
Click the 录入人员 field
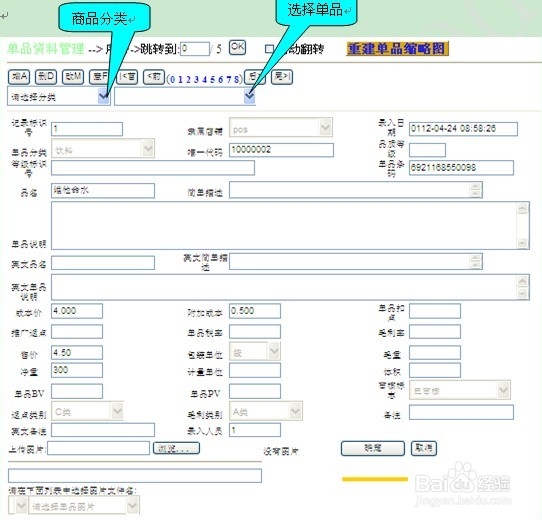(x=255, y=430)
